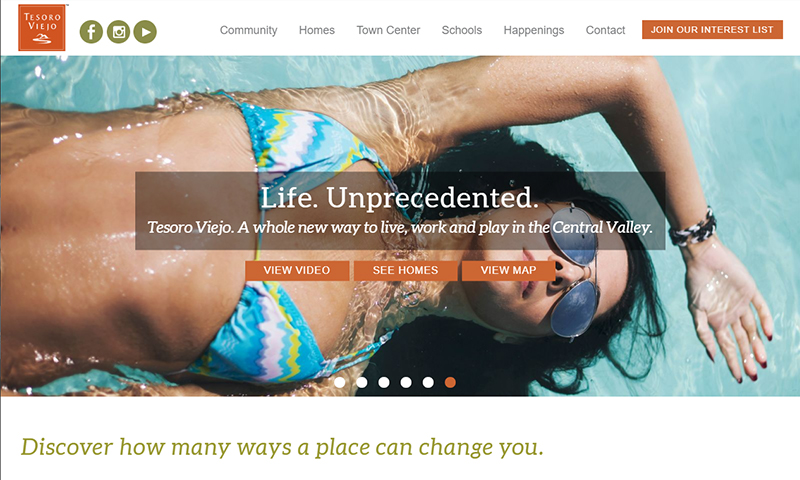Click the See Homes button

coord(405,270)
